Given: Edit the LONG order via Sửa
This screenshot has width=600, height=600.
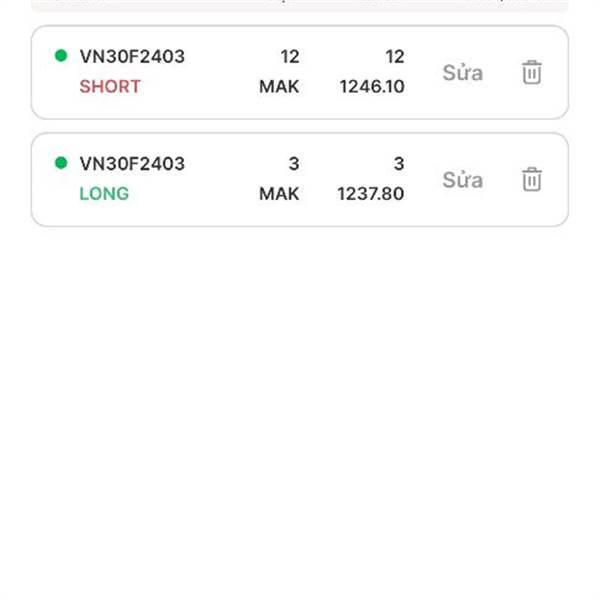Looking at the screenshot, I should click(463, 179).
